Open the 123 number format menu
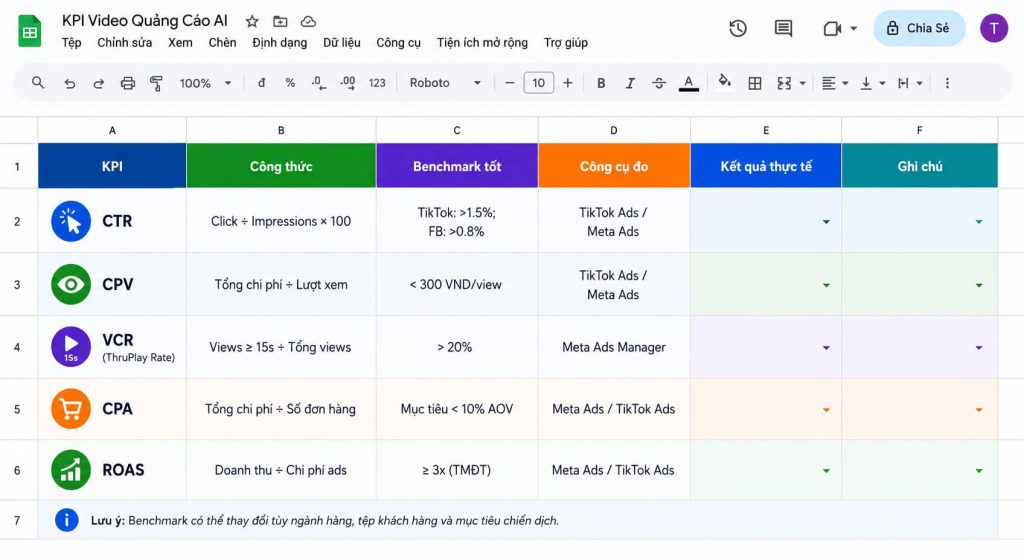 tap(377, 83)
